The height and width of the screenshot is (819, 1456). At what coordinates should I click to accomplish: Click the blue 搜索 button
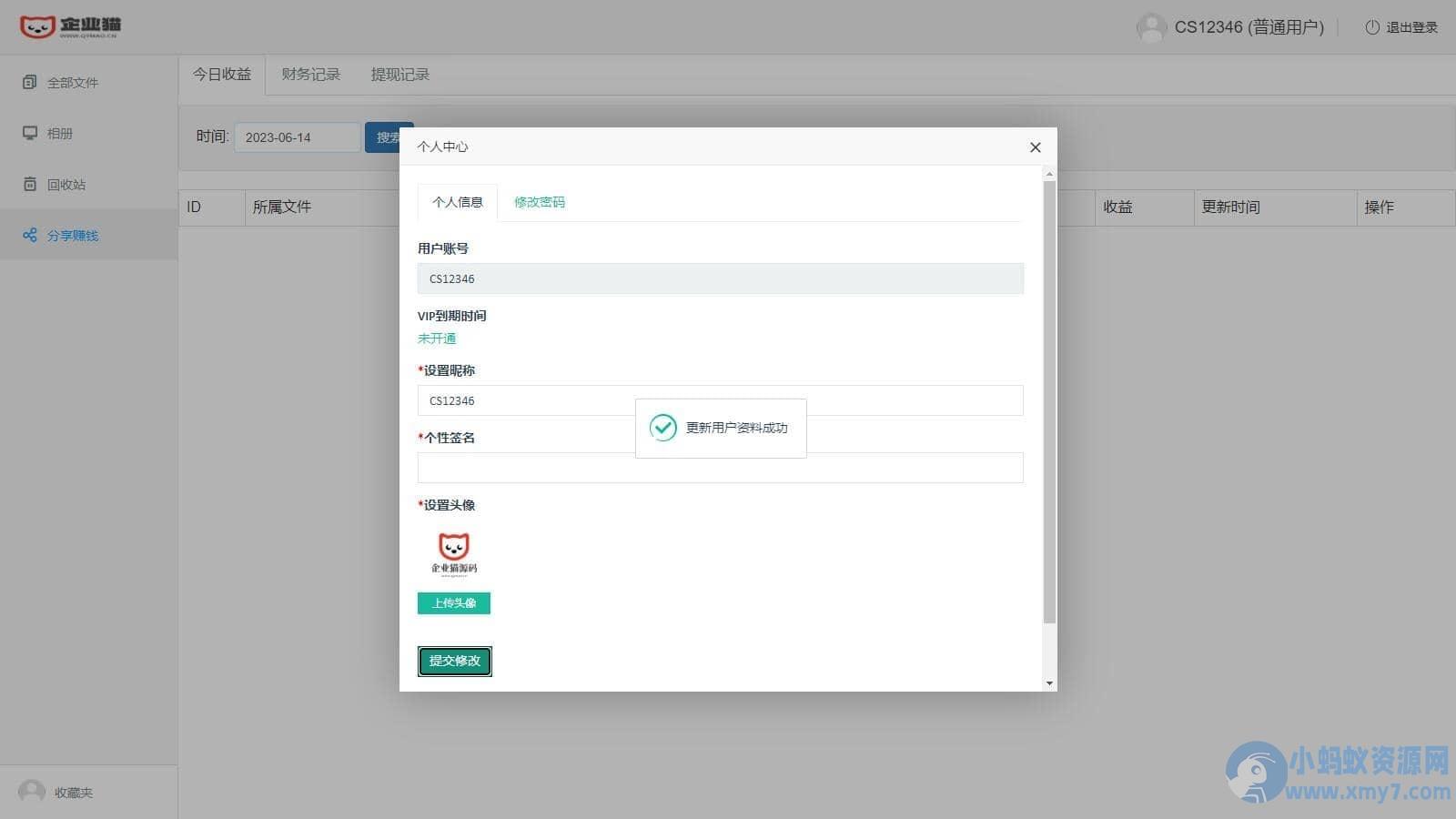[389, 137]
